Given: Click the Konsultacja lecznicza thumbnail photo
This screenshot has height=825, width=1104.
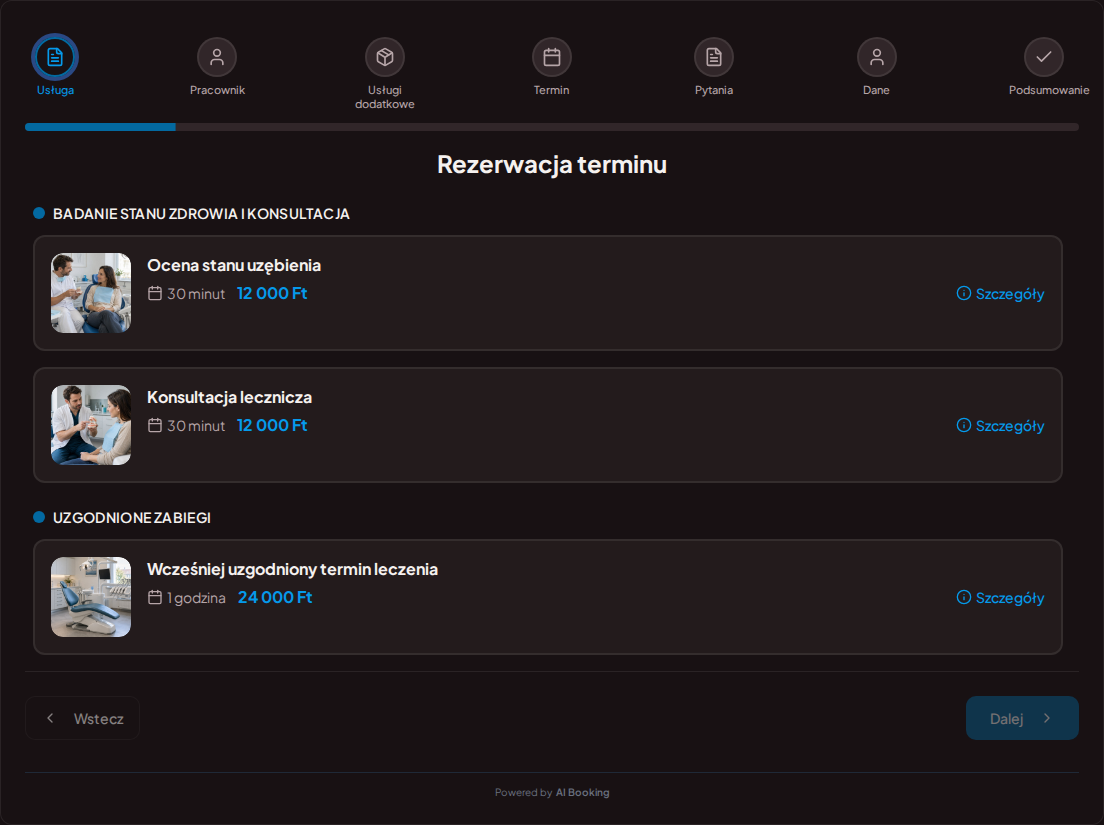Looking at the screenshot, I should coord(91,424).
